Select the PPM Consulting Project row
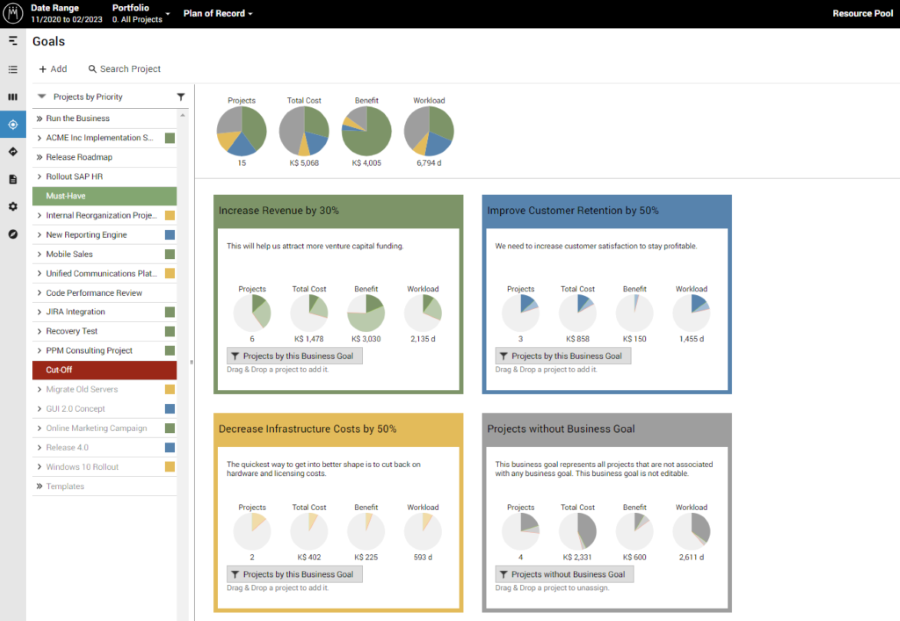Screen dimensions: 900x621 [104, 351]
